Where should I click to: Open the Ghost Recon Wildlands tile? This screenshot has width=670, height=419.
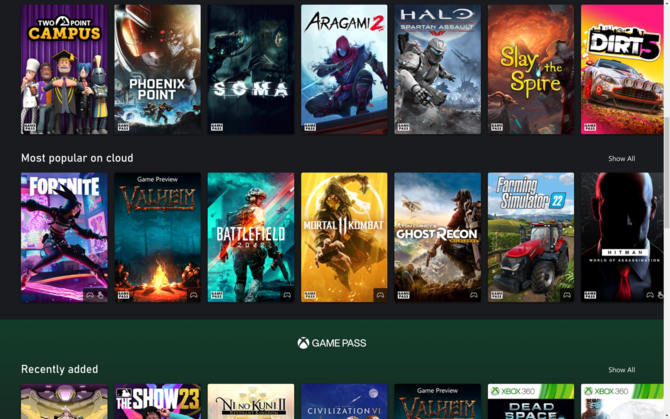point(438,237)
